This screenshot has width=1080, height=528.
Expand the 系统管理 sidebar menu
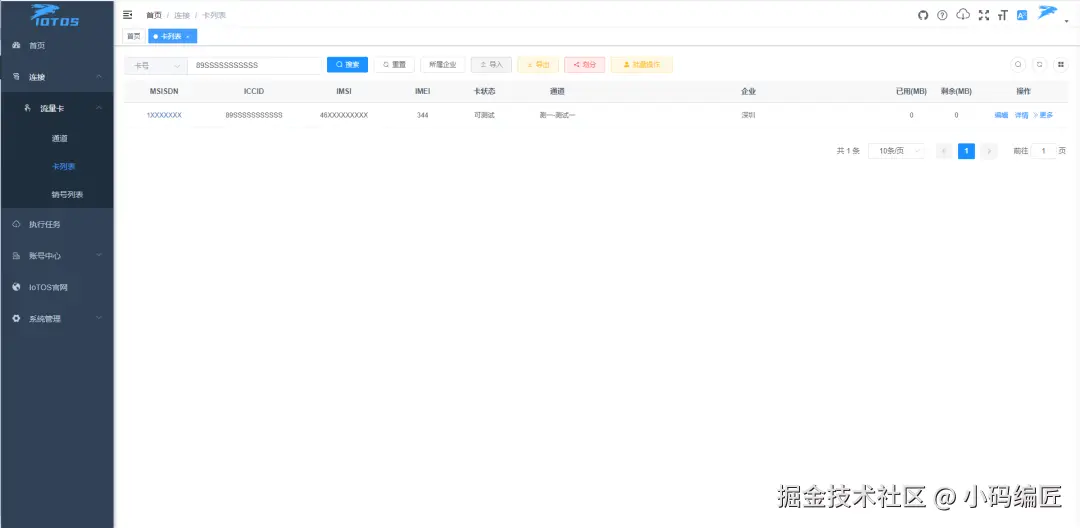tap(56, 319)
